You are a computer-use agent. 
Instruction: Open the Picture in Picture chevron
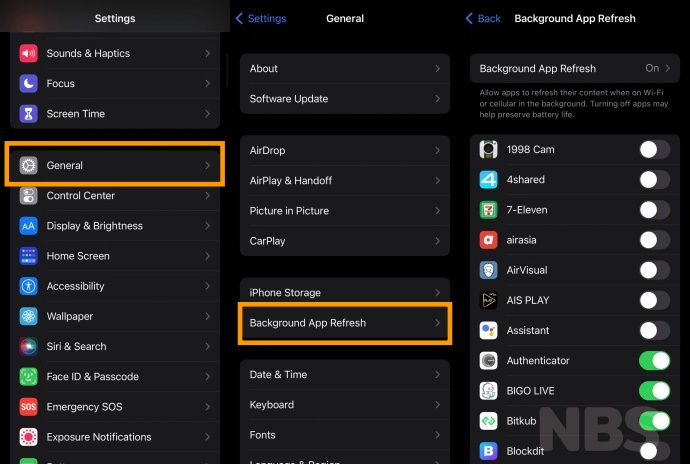click(437, 211)
